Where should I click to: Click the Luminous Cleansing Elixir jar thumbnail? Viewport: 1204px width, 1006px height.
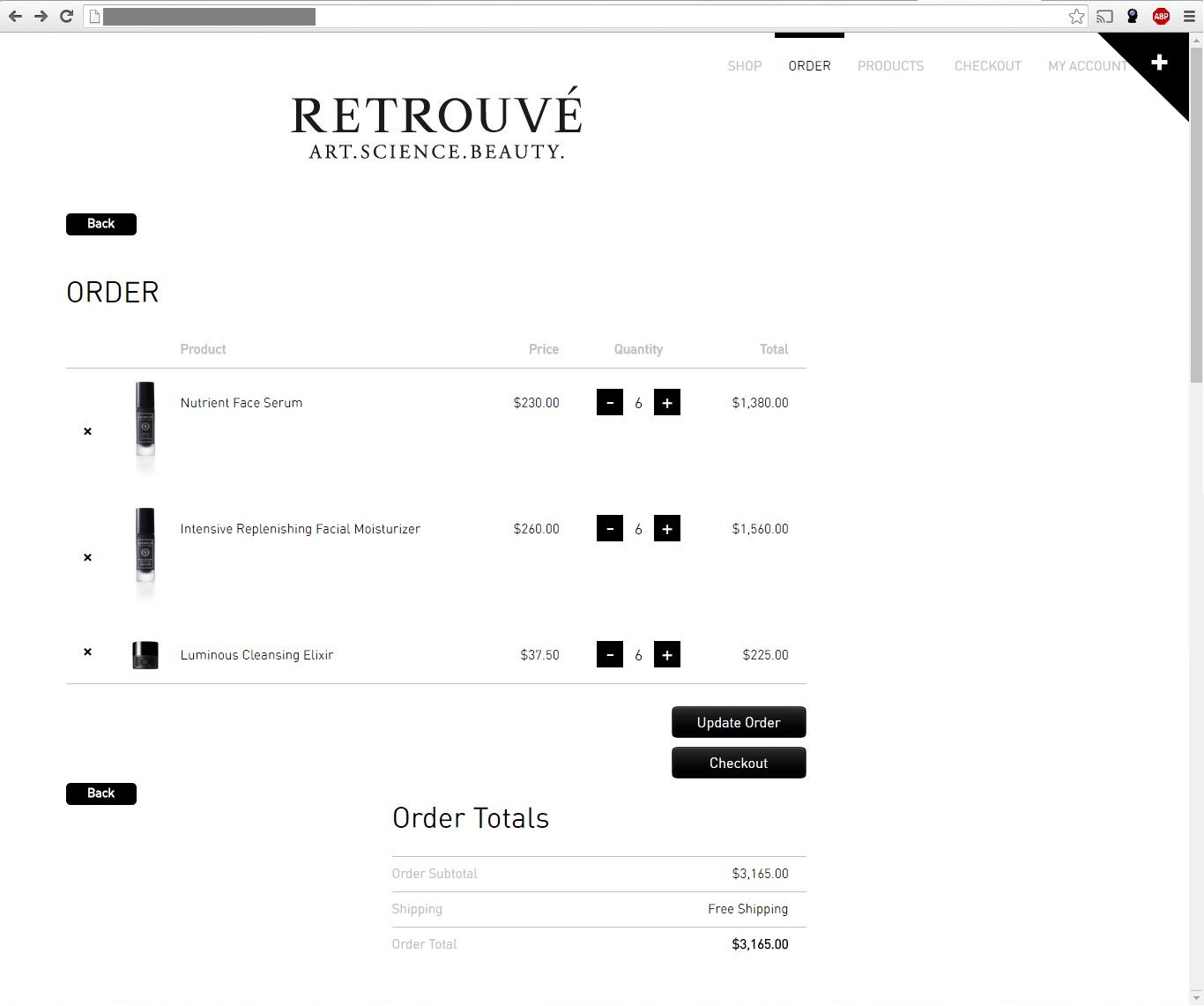(x=145, y=655)
